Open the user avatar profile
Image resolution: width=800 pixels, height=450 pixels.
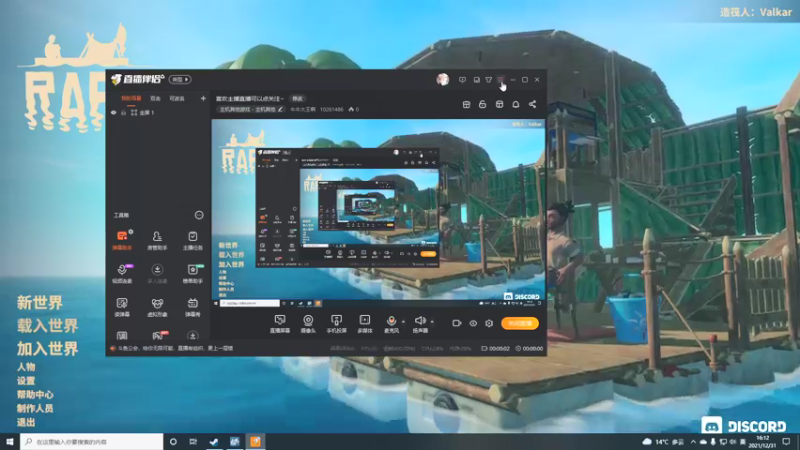click(442, 79)
